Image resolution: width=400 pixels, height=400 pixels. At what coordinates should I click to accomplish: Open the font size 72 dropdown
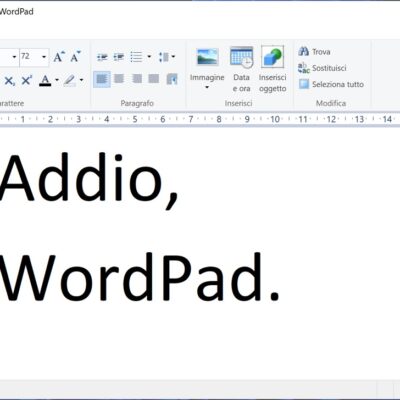(44, 57)
